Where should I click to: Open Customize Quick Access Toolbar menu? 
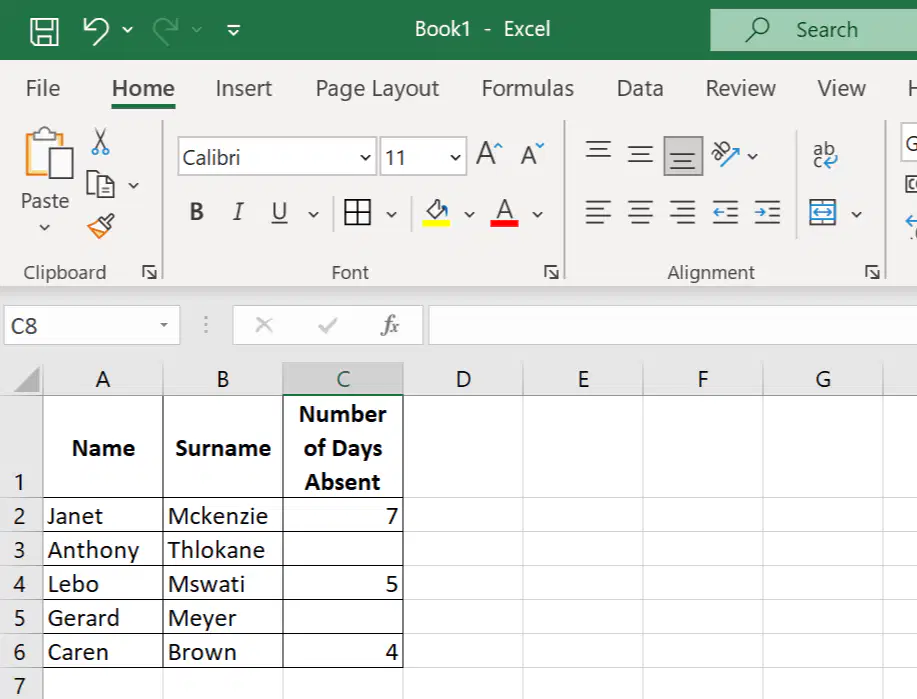click(x=233, y=30)
